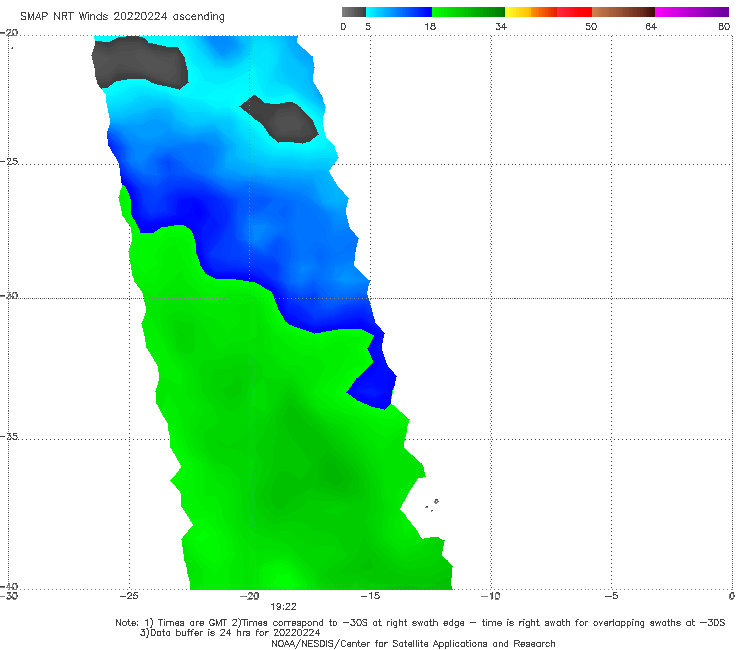Image resolution: width=740 pixels, height=650 pixels.
Task: Click the color scale label '5'
Action: pos(368,26)
